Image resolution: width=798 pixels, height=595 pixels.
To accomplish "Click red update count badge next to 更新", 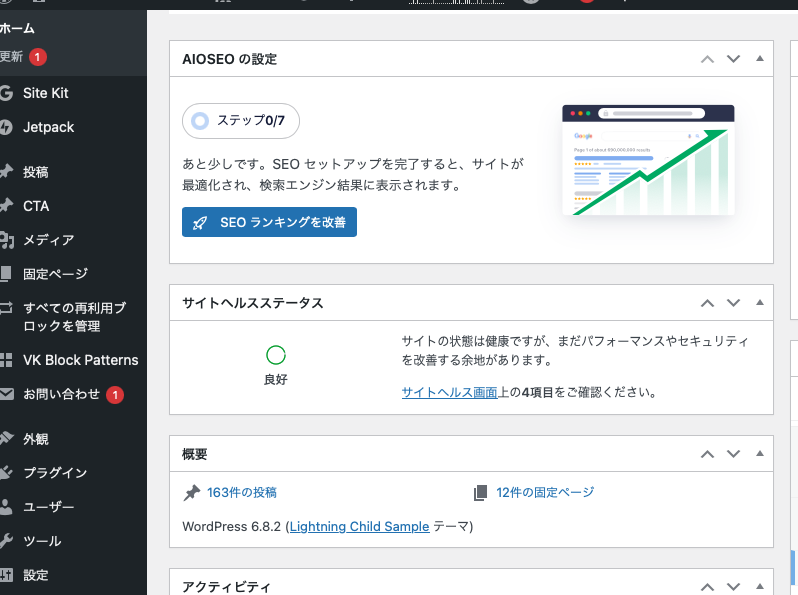I will click(x=38, y=57).
